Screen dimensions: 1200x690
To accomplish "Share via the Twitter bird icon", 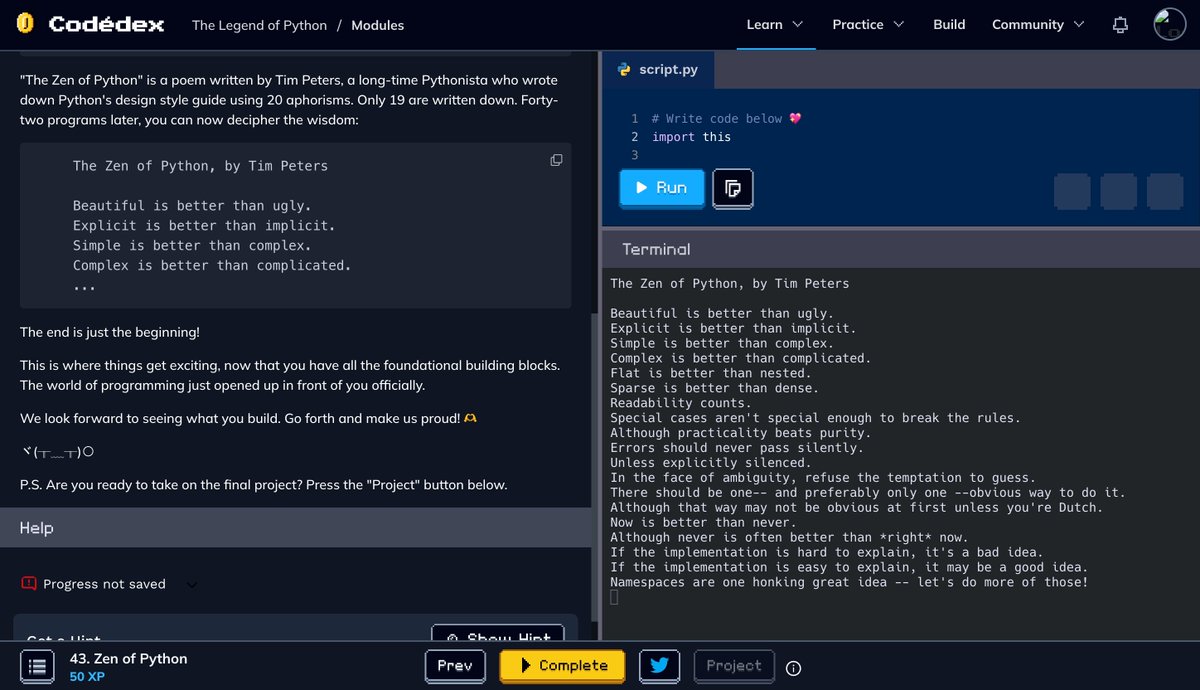I will point(659,666).
